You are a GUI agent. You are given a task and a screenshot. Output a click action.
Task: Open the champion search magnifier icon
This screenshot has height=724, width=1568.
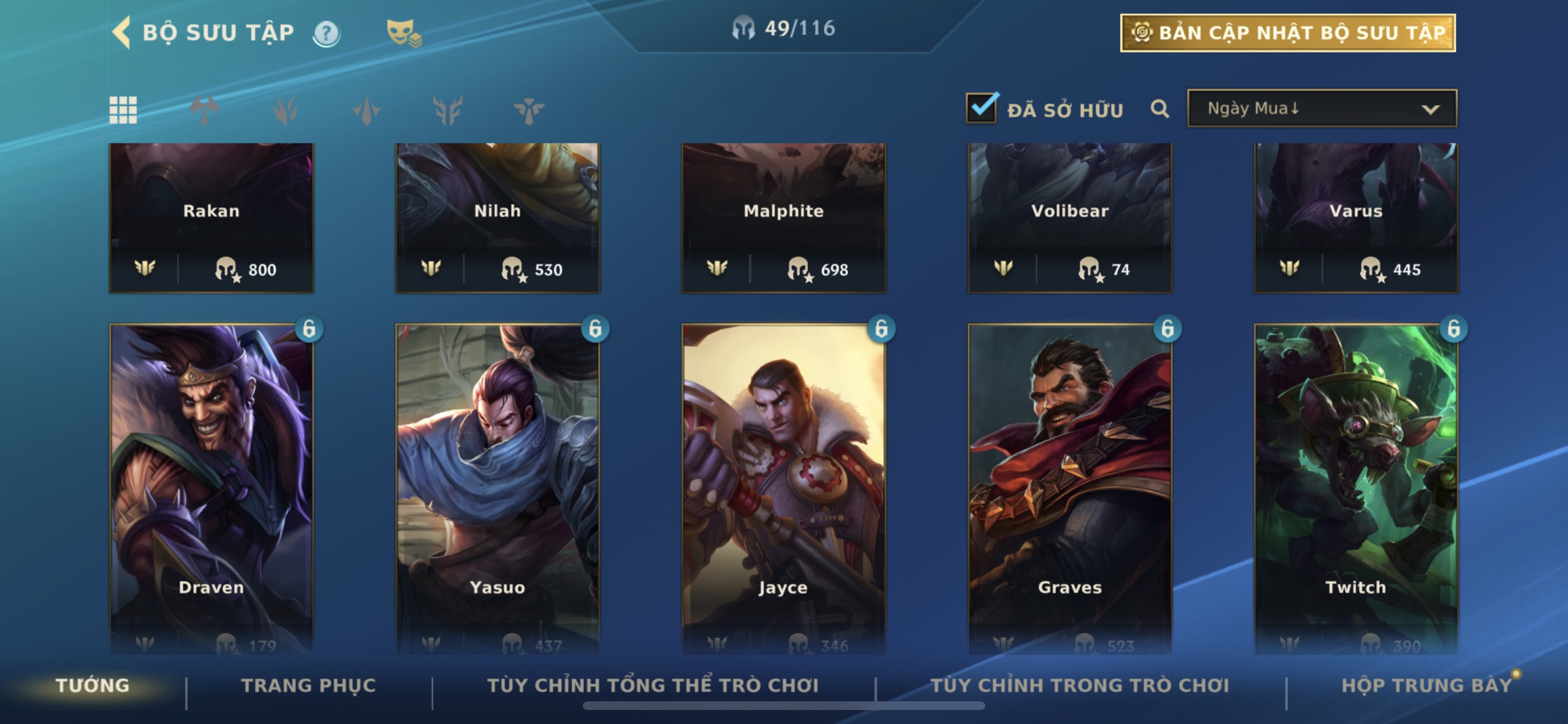[x=1160, y=109]
